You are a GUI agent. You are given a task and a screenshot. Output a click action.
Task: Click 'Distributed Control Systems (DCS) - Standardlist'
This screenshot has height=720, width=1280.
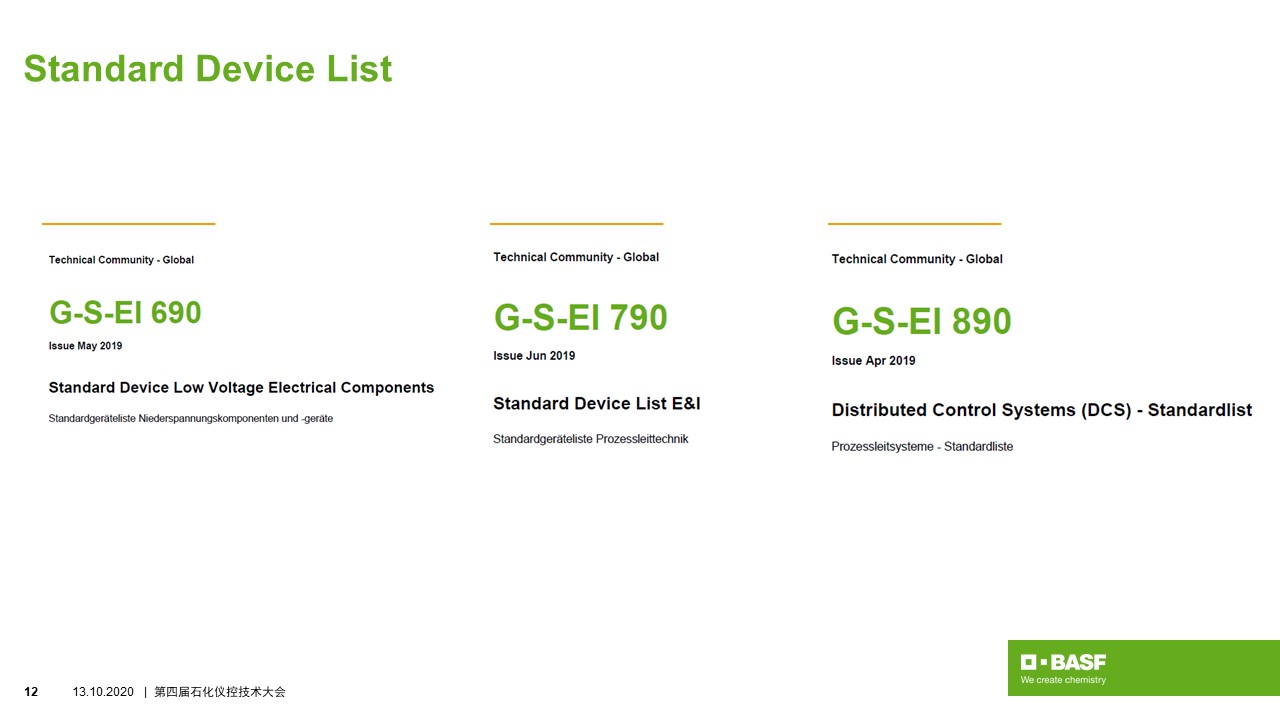click(x=1042, y=410)
